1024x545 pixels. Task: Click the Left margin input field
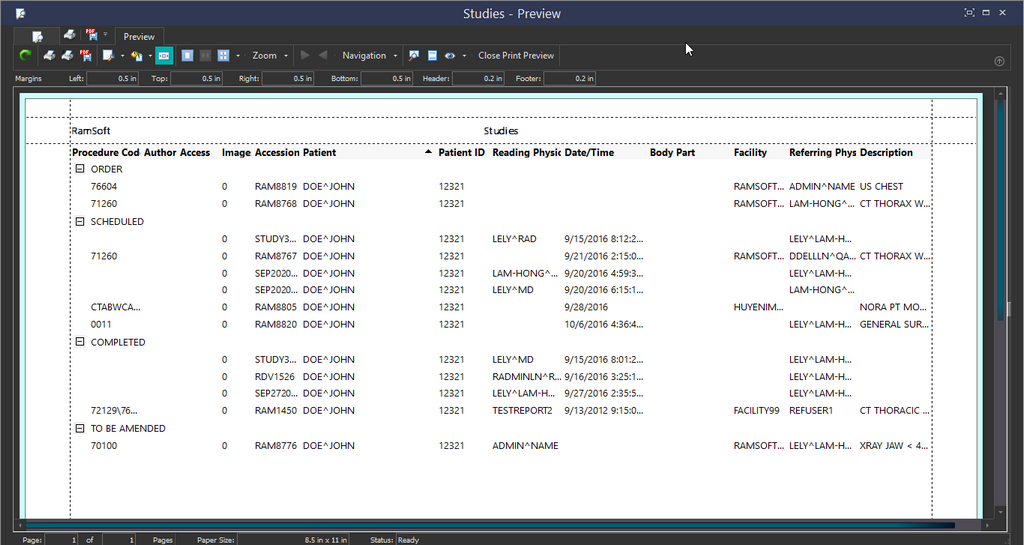113,78
